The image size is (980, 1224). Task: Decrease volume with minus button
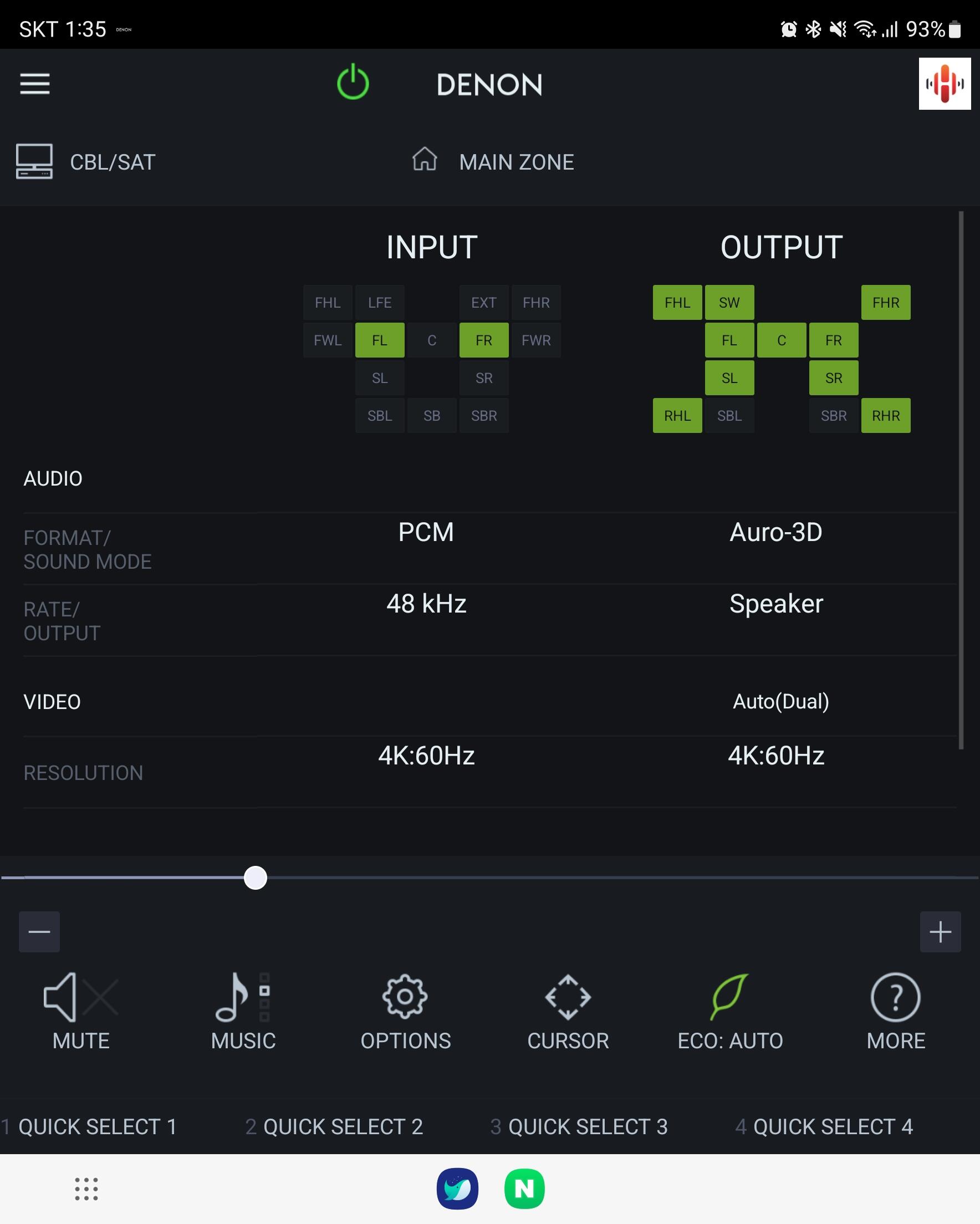pyautogui.click(x=39, y=932)
